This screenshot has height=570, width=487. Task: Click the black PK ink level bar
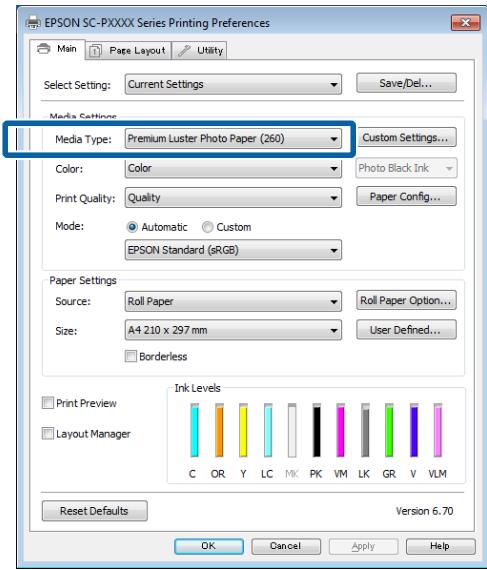tap(317, 430)
